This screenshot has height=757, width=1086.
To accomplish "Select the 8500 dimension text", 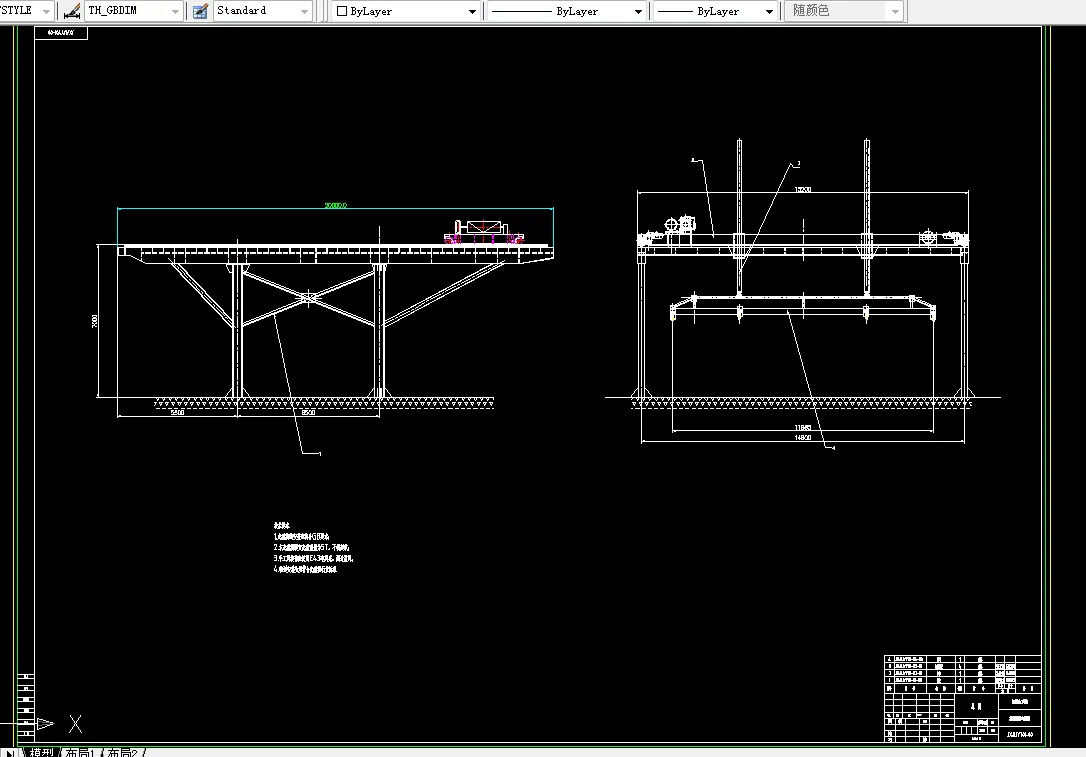I will 308,412.
